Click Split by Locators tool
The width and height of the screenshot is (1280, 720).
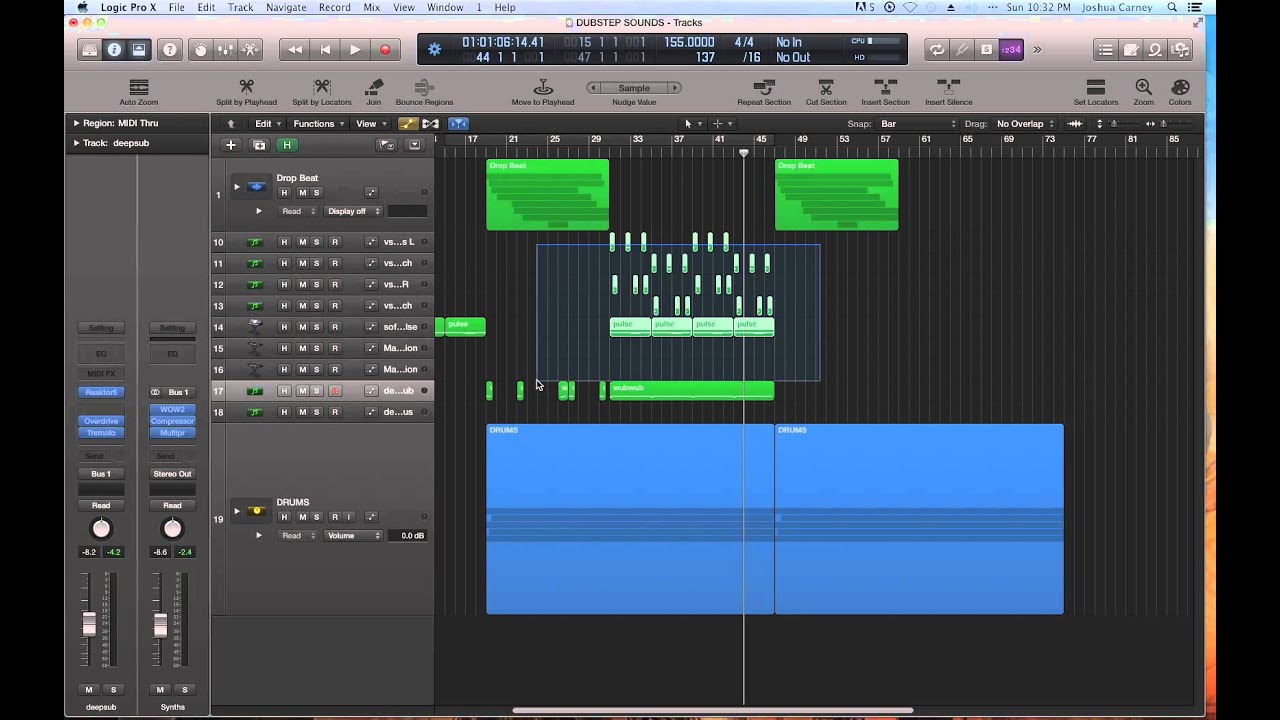(322, 88)
